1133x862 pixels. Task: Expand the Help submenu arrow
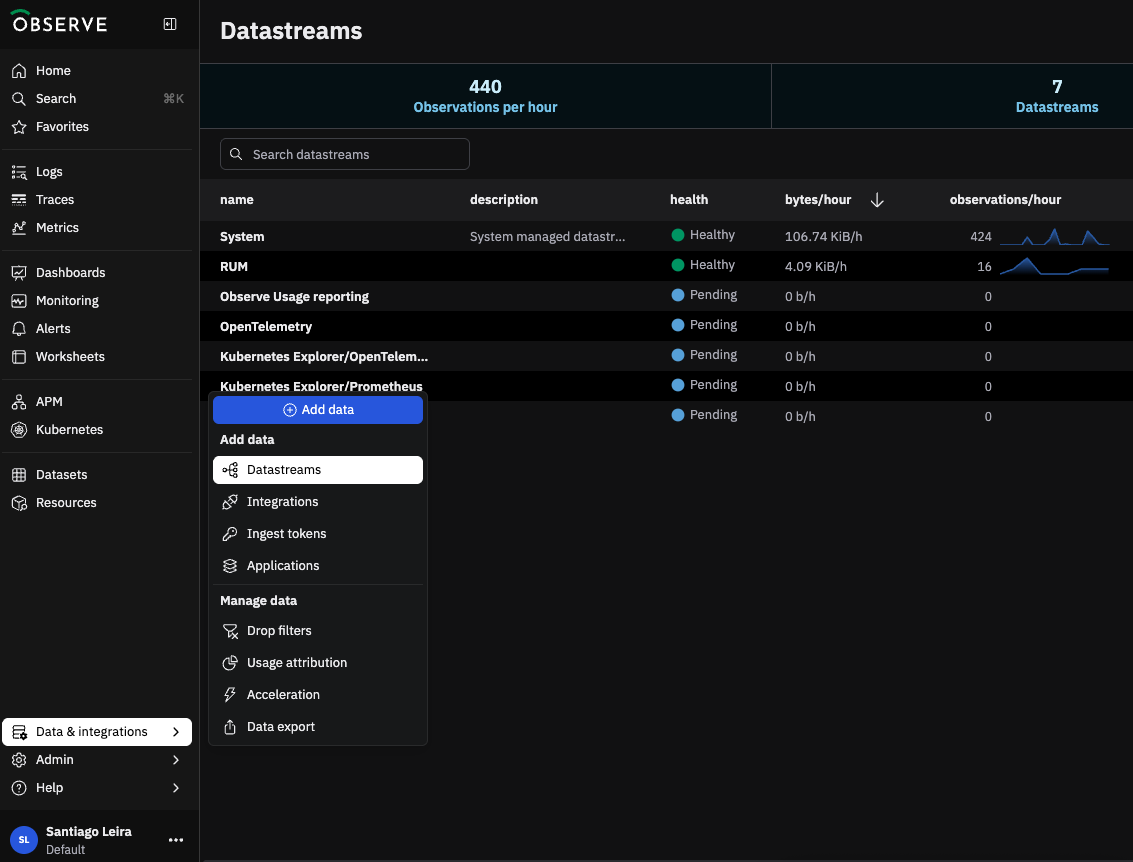(x=176, y=788)
